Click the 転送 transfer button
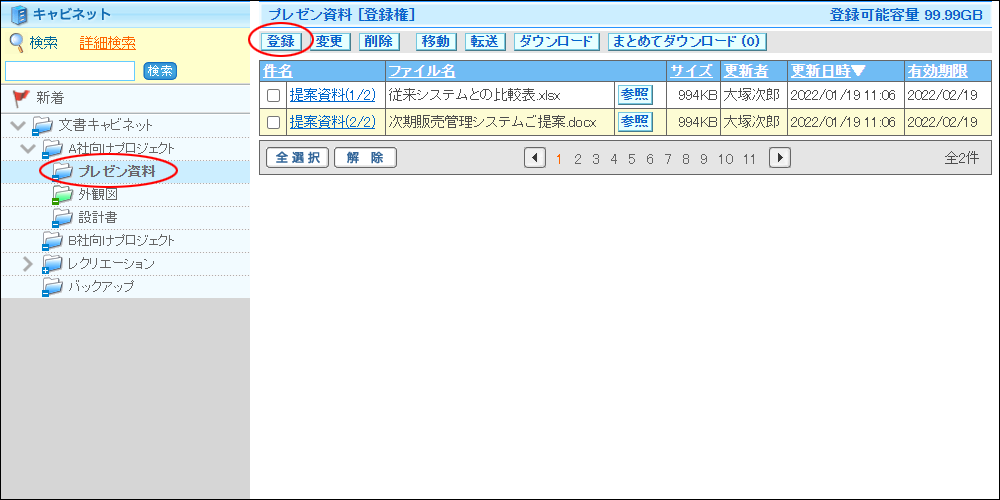 (x=485, y=41)
